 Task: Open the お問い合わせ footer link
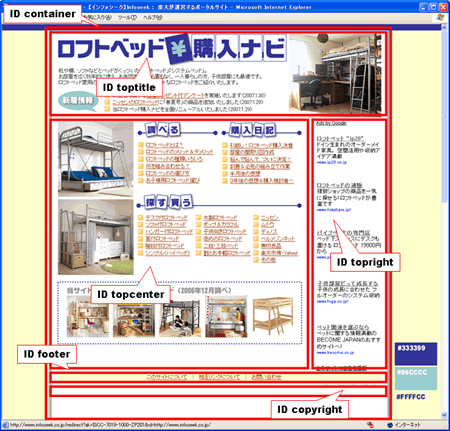[x=266, y=377]
